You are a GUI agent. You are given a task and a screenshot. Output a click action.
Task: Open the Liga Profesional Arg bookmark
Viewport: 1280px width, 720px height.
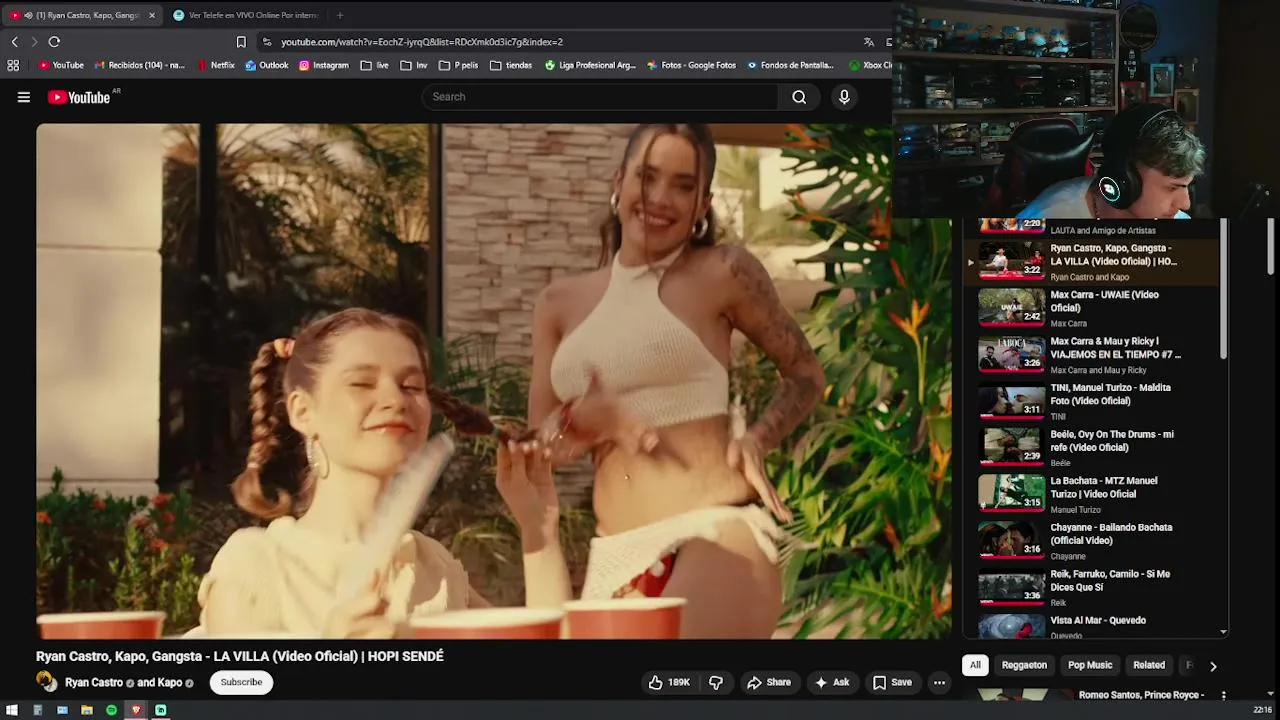[x=590, y=65]
